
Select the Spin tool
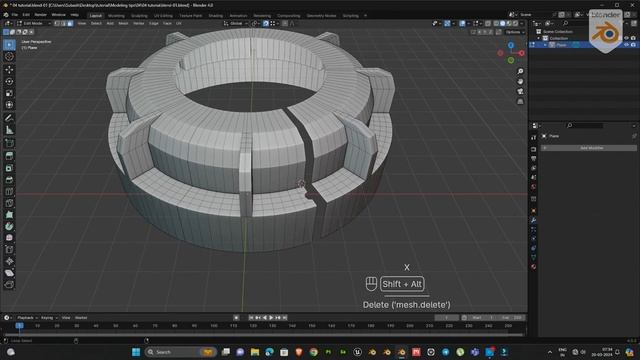(x=9, y=226)
